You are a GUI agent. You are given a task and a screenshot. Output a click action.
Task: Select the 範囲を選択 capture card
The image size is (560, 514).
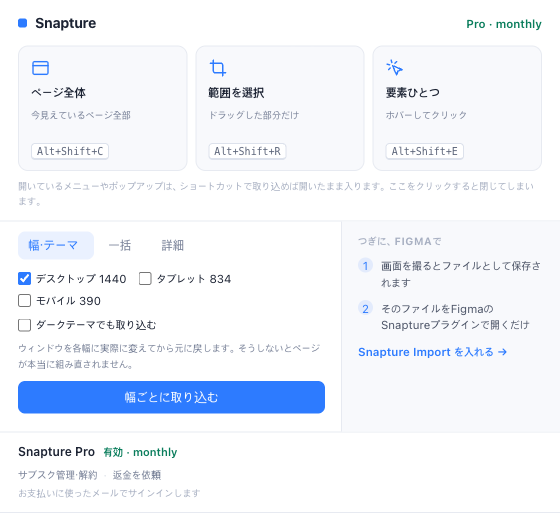(280, 108)
